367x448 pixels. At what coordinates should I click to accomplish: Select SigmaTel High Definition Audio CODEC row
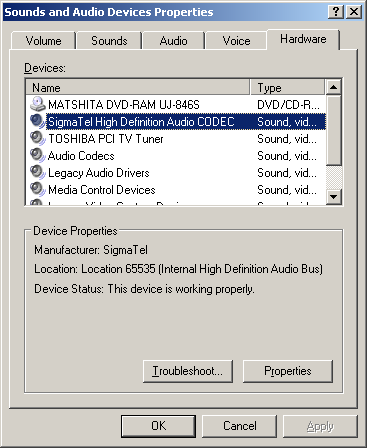[x=176, y=121]
